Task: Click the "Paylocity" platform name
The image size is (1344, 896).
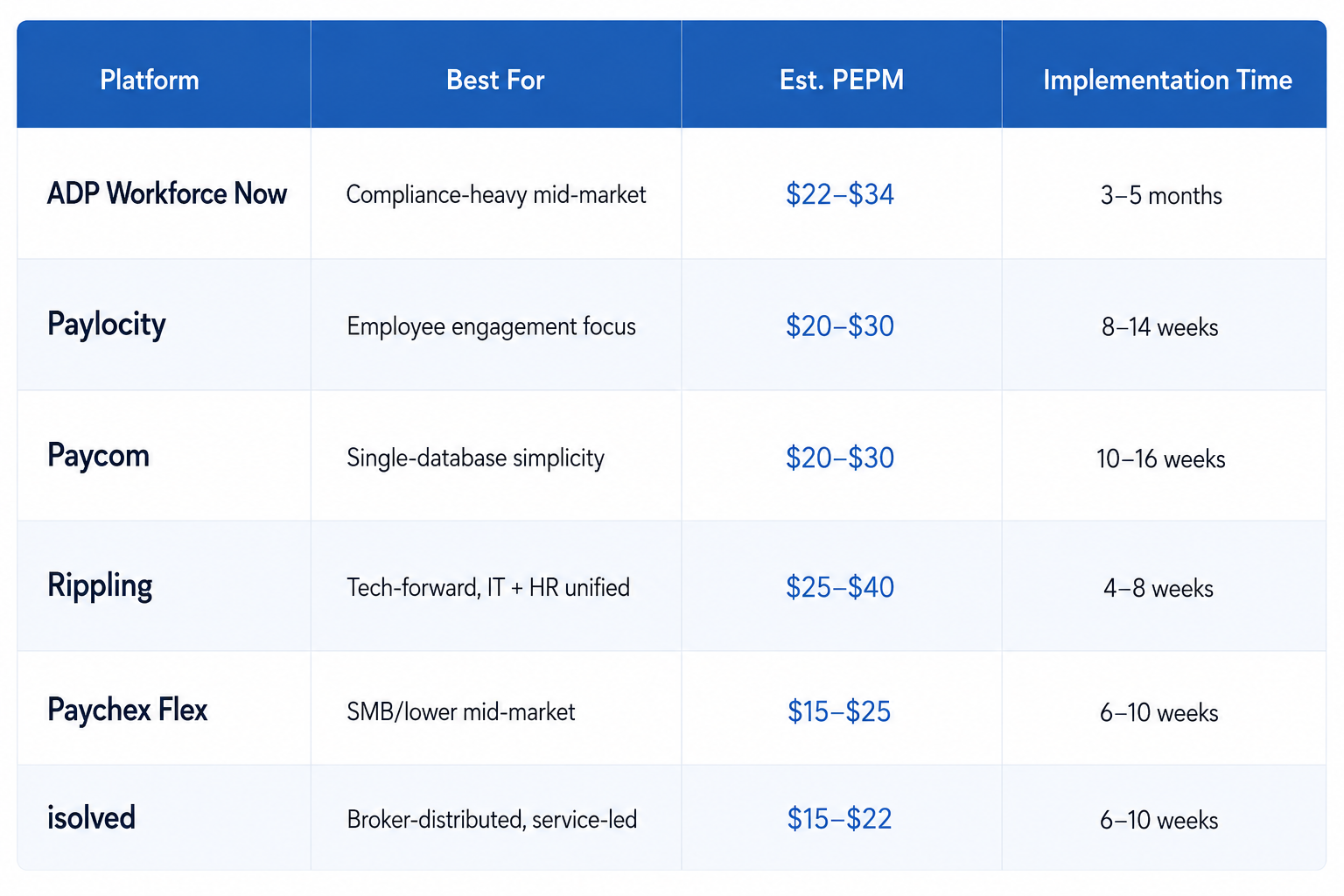Action: (107, 325)
